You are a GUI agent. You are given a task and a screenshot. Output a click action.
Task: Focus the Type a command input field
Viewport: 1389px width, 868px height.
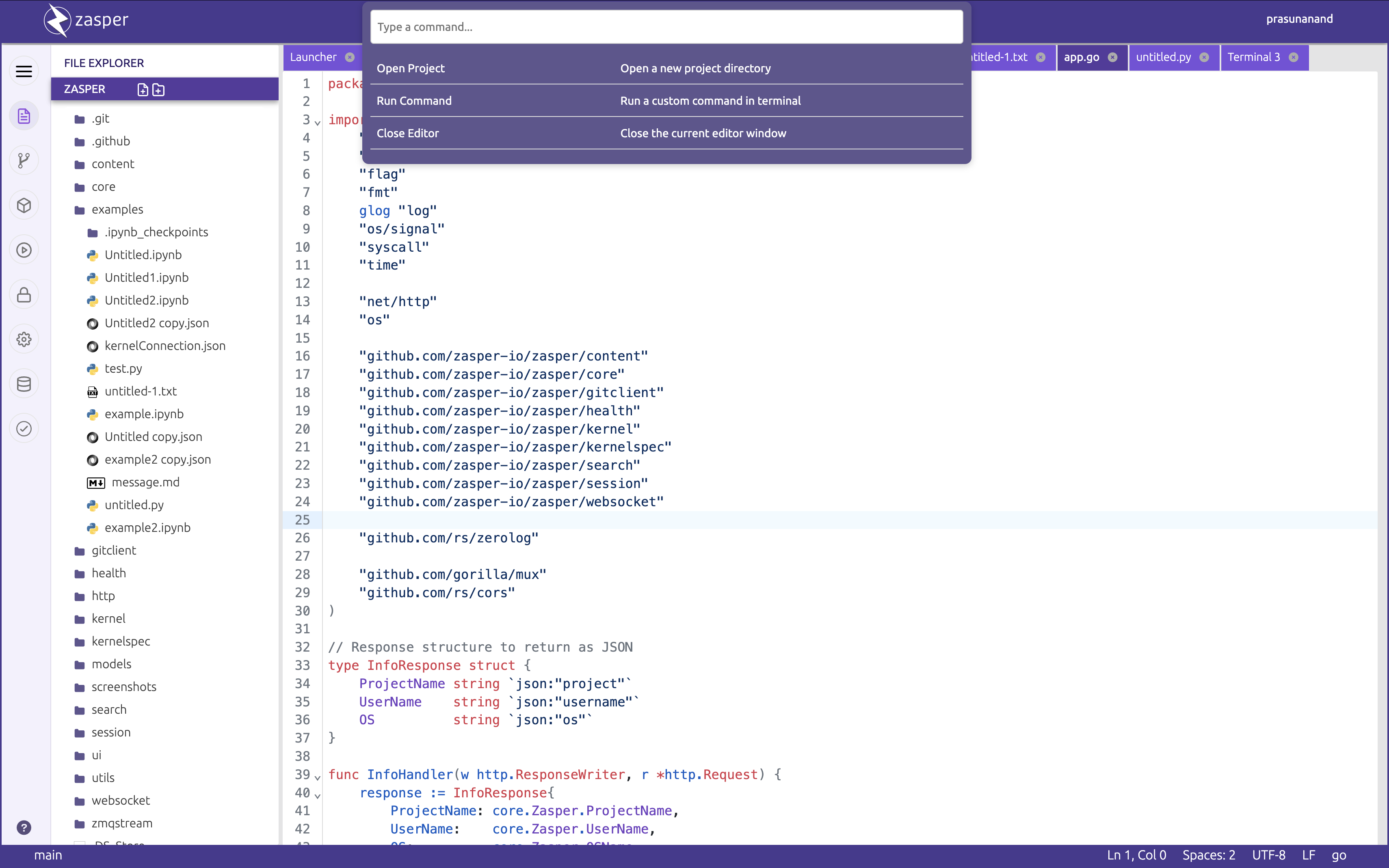666,27
